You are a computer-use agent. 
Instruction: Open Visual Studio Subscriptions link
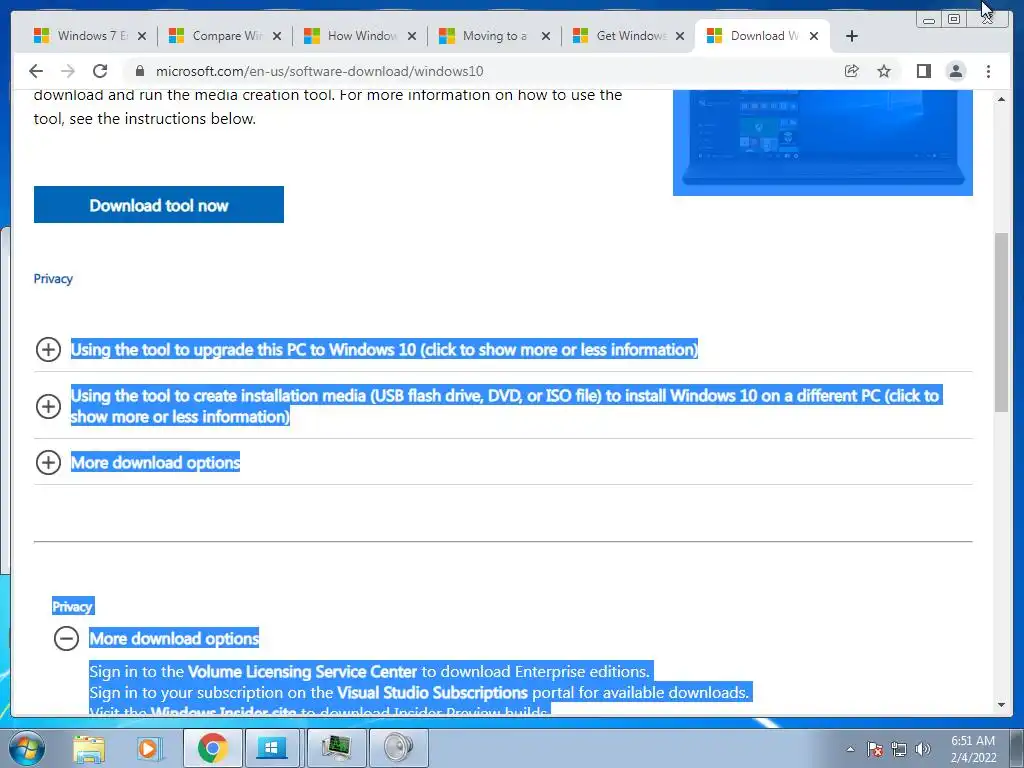(x=432, y=692)
